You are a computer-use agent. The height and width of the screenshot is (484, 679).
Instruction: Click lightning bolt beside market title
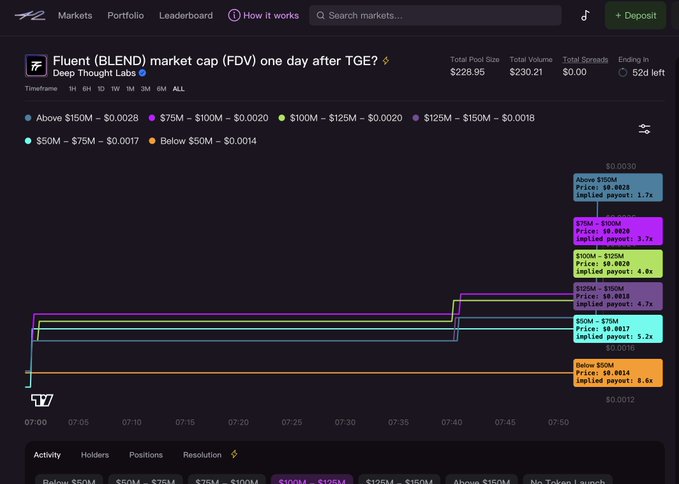click(387, 61)
